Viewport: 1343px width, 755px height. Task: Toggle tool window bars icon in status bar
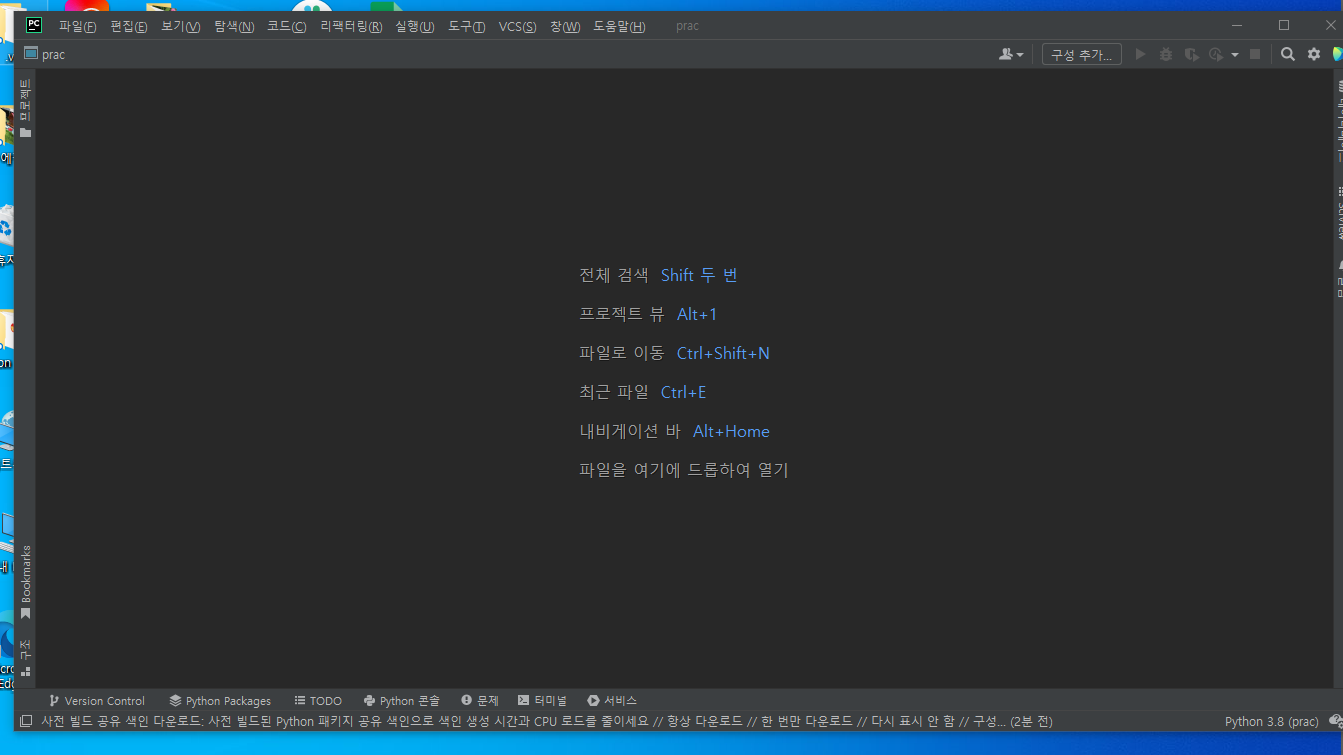26,721
